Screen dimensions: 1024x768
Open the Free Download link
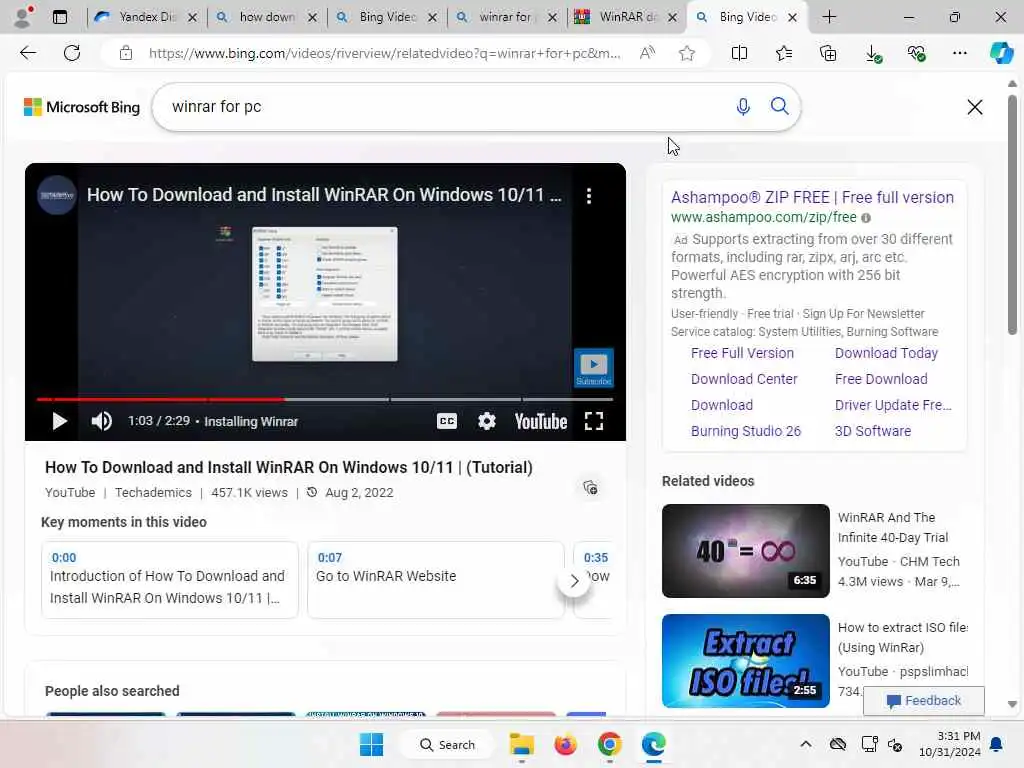click(x=881, y=379)
